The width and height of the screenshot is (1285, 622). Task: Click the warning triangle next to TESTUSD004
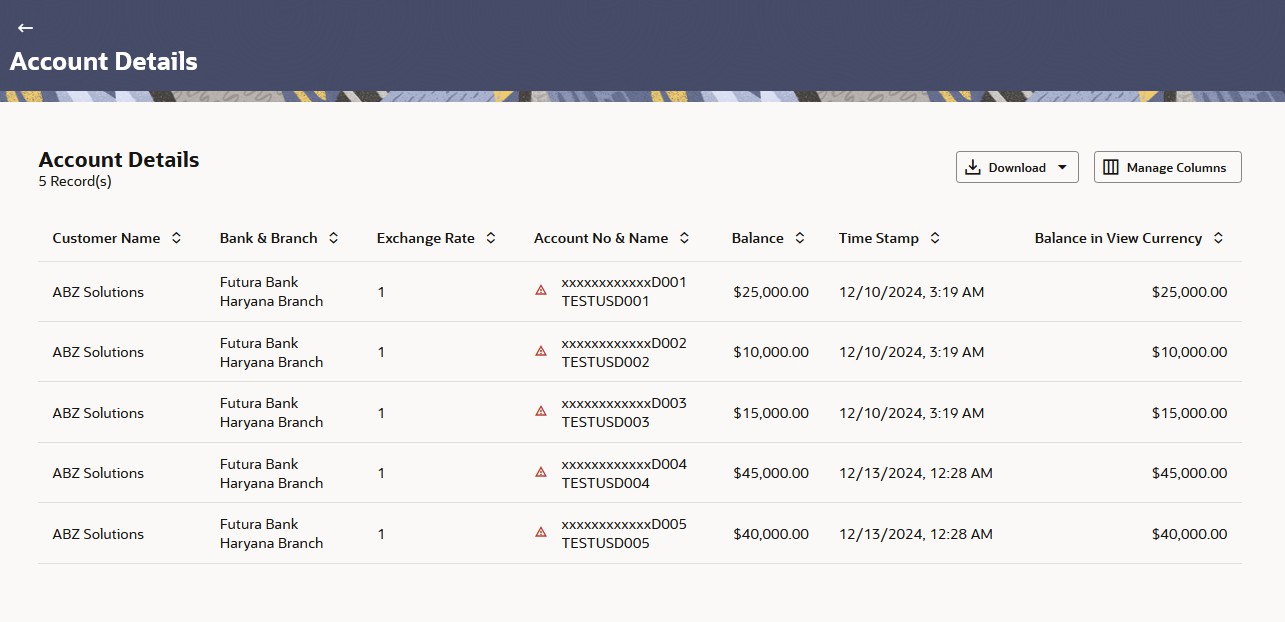[x=540, y=473]
